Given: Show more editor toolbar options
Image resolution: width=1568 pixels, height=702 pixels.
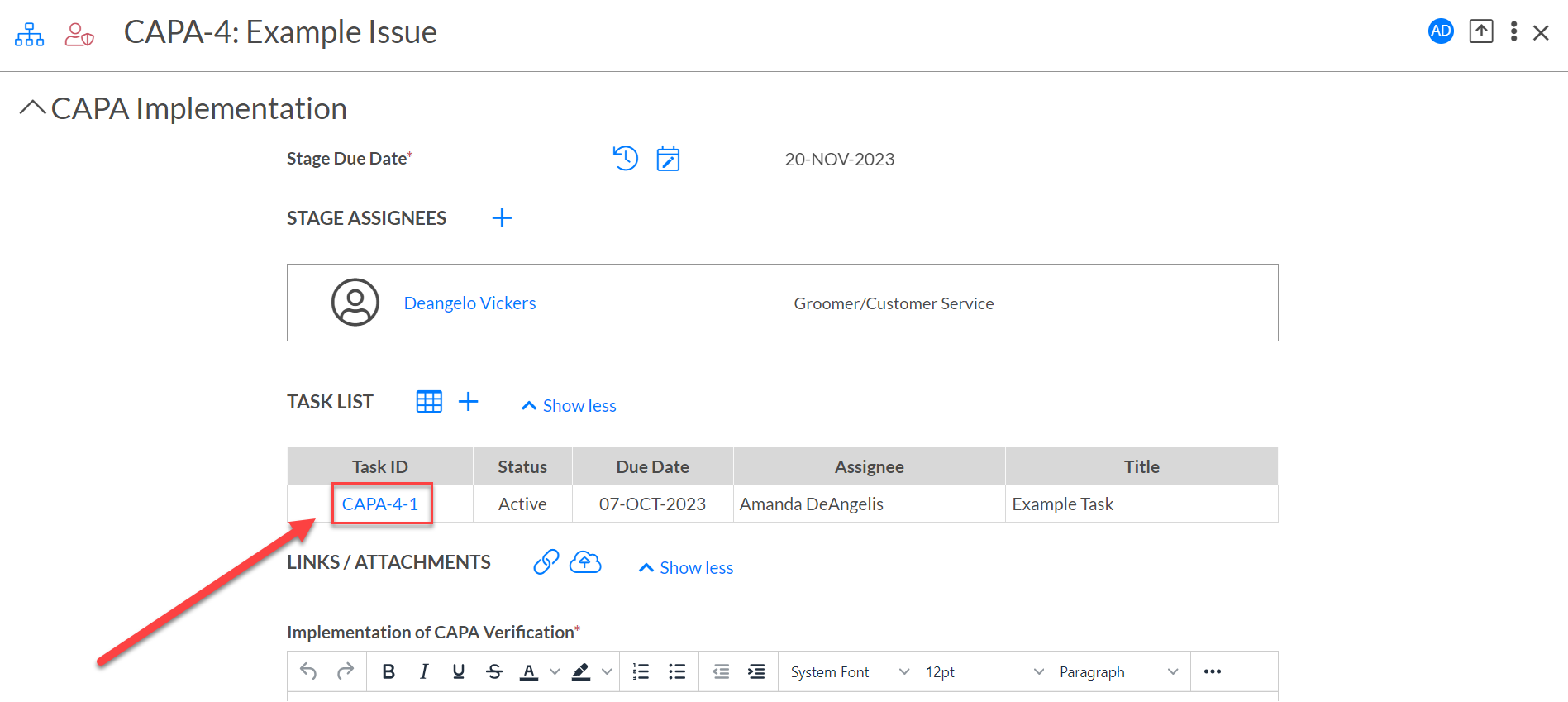Looking at the screenshot, I should 1213,671.
